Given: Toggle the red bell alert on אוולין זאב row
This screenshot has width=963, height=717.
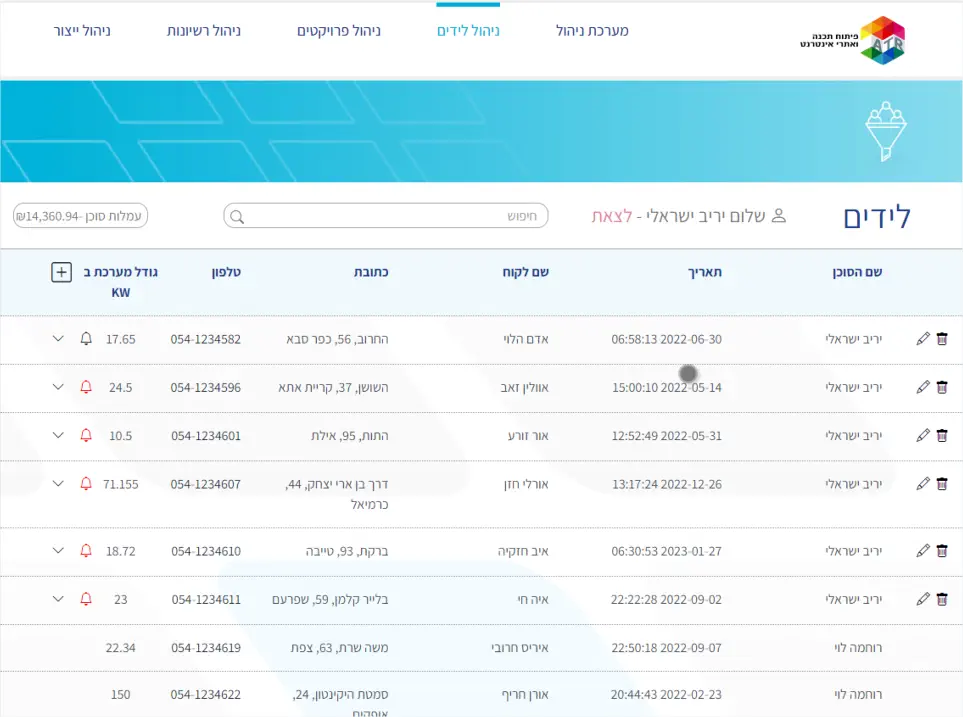Looking at the screenshot, I should (86, 387).
